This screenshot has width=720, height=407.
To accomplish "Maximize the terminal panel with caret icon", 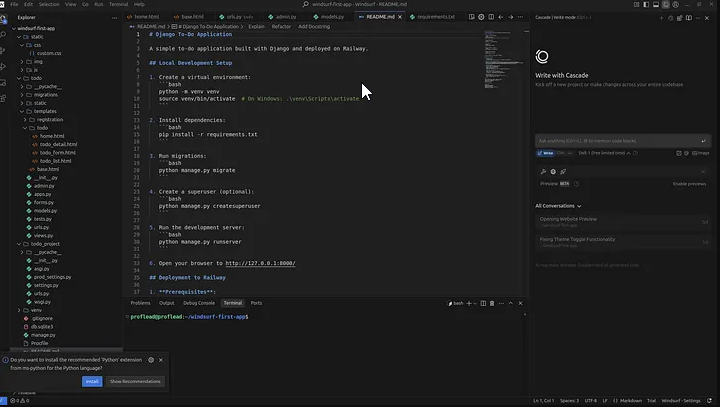I will tap(511, 303).
